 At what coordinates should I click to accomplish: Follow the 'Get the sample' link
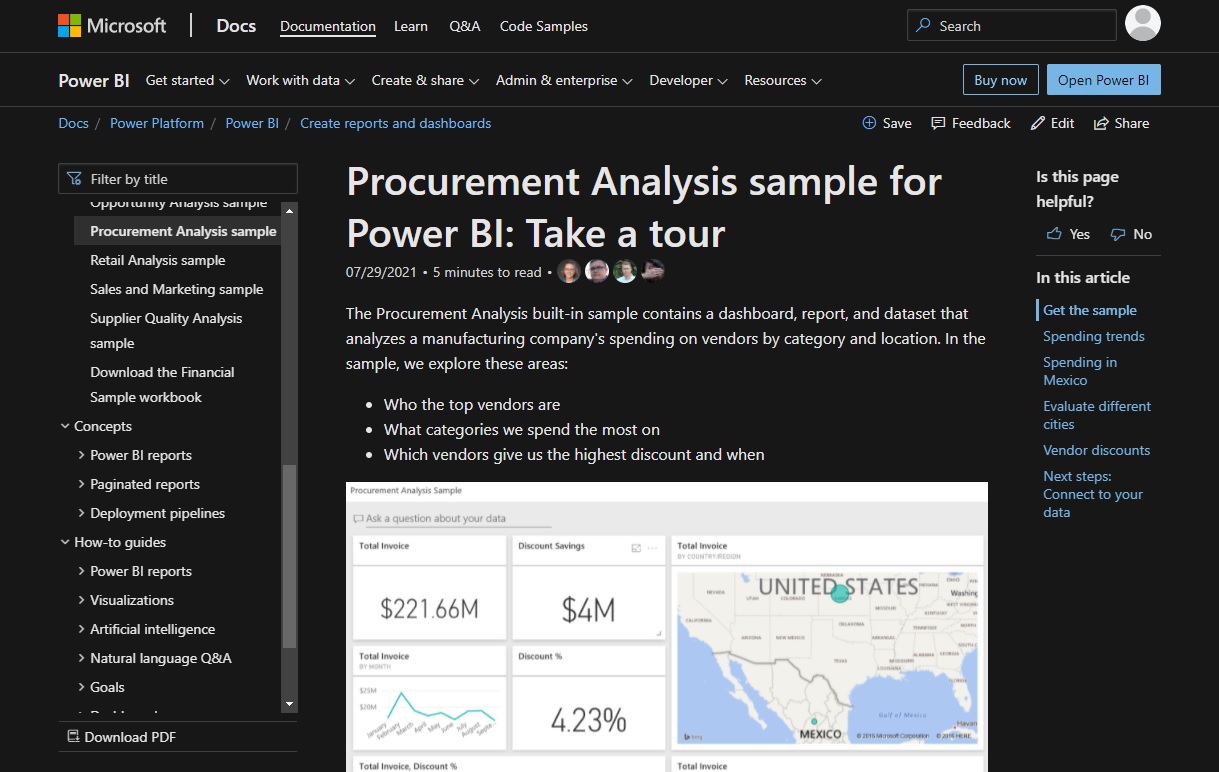point(1088,310)
